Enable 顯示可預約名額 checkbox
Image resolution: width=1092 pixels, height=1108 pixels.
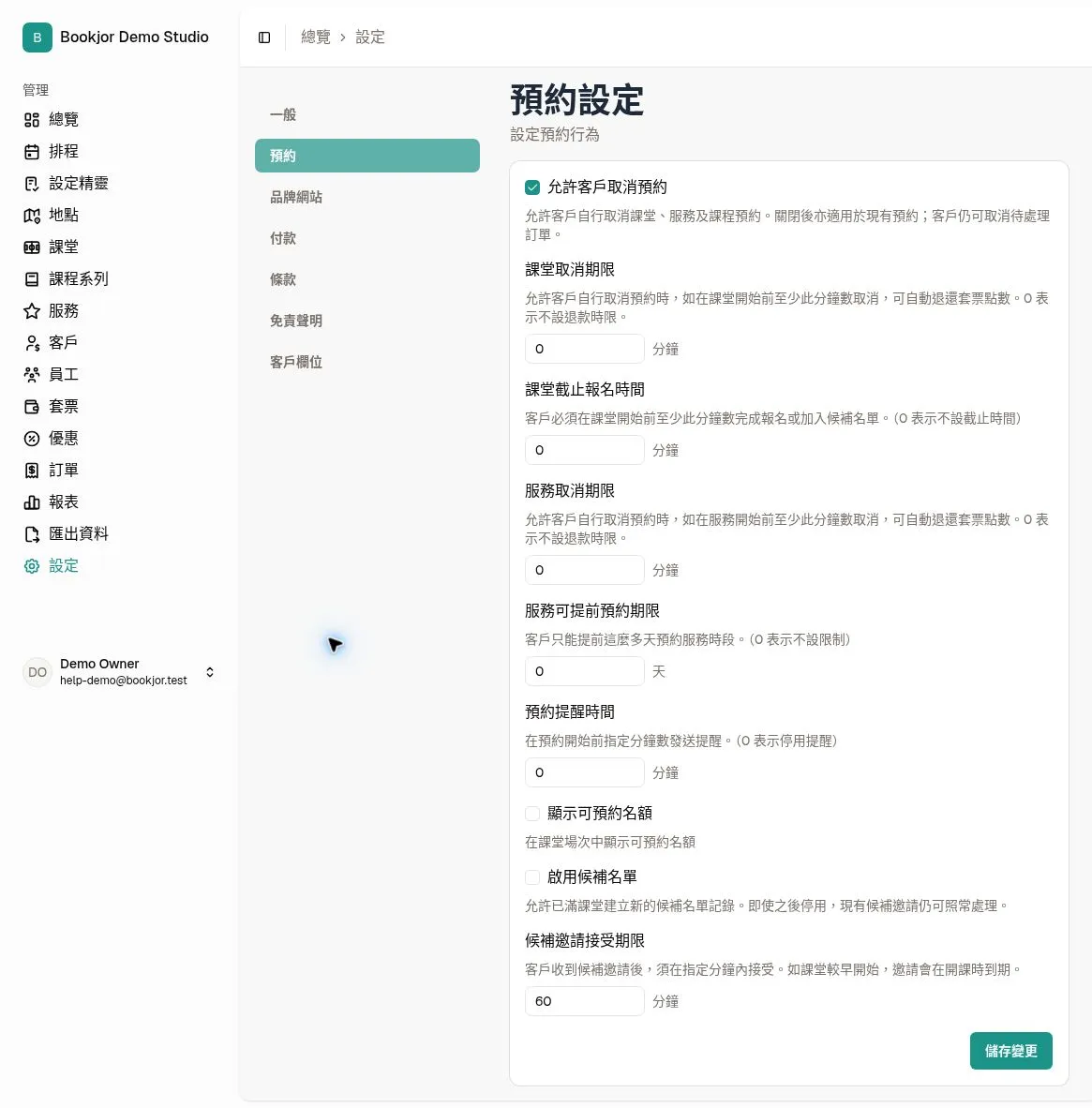coord(532,814)
